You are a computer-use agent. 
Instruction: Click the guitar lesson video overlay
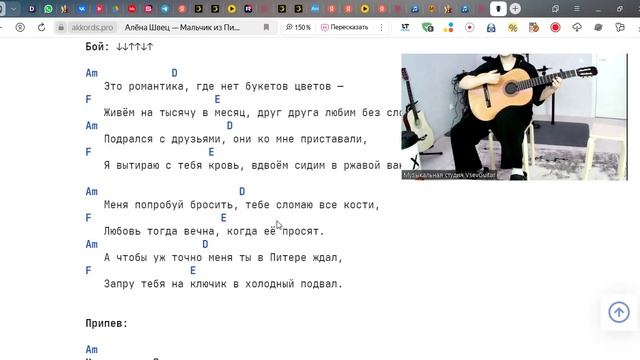point(514,117)
